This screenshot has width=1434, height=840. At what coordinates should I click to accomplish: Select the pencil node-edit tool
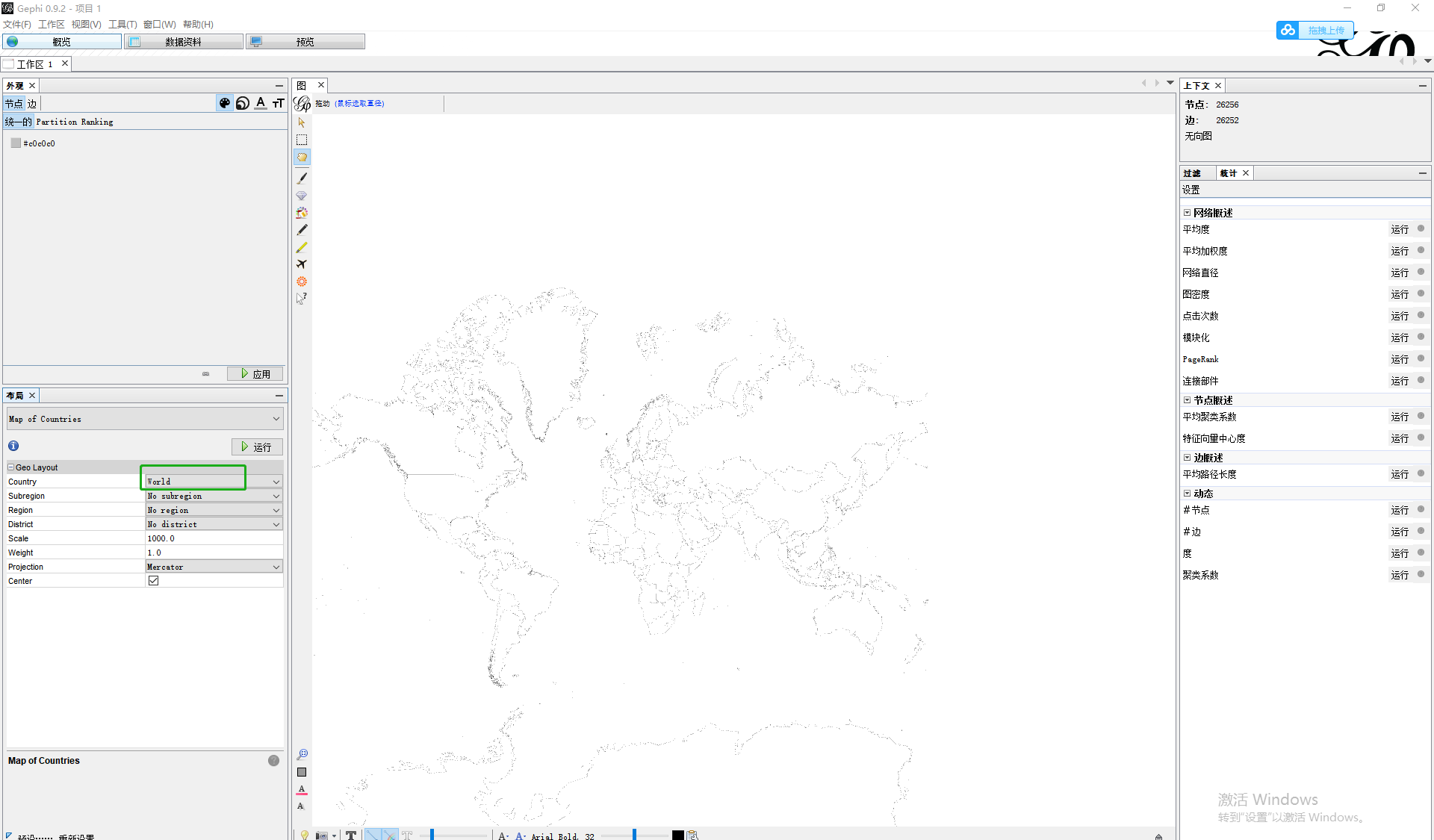[302, 230]
